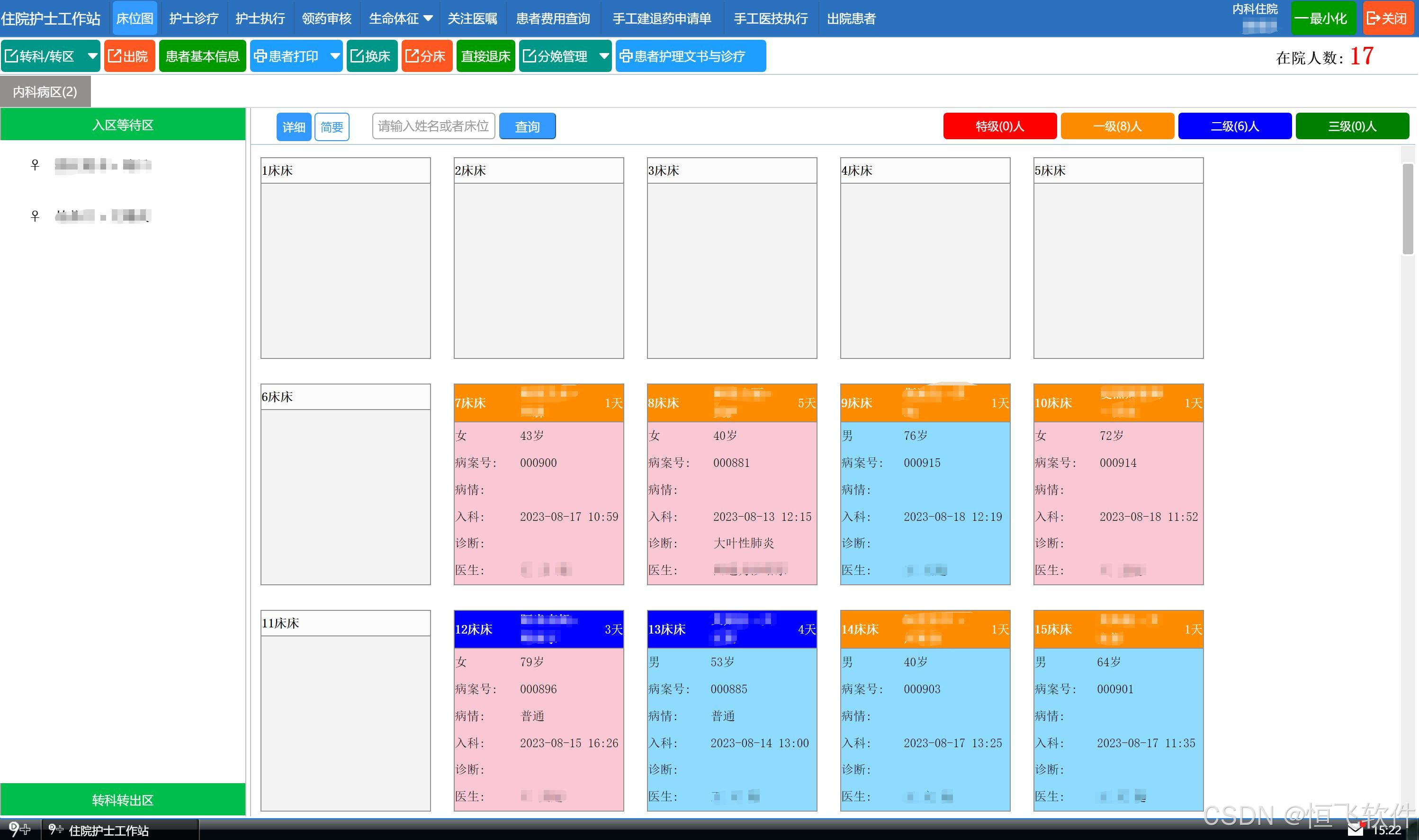Click the 转科/转区 transfer icon button
Viewport: 1419px width, 840px height.
click(x=41, y=56)
